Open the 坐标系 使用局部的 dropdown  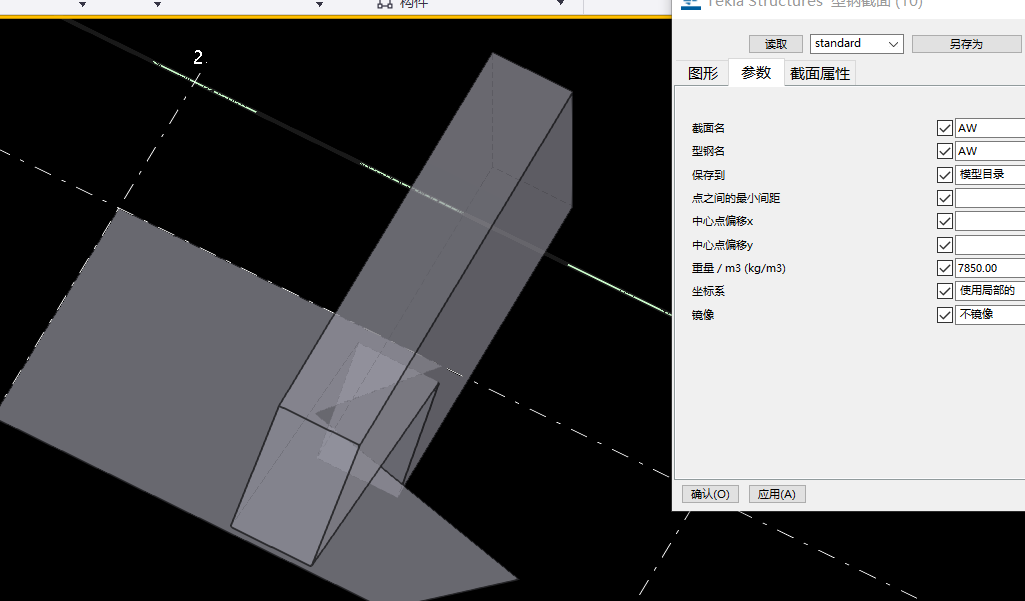click(x=990, y=291)
